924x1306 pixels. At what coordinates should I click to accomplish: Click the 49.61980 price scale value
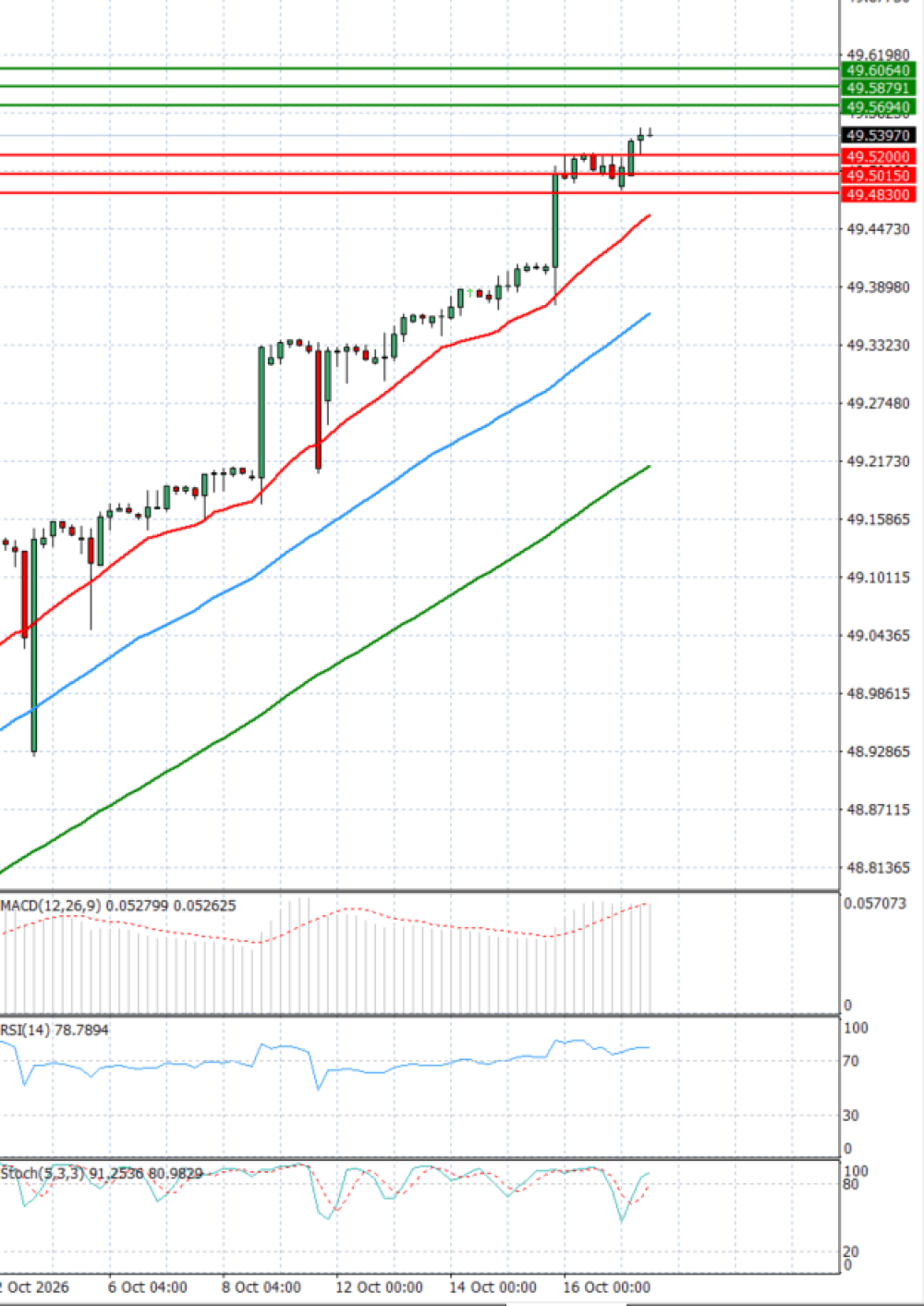878,55
